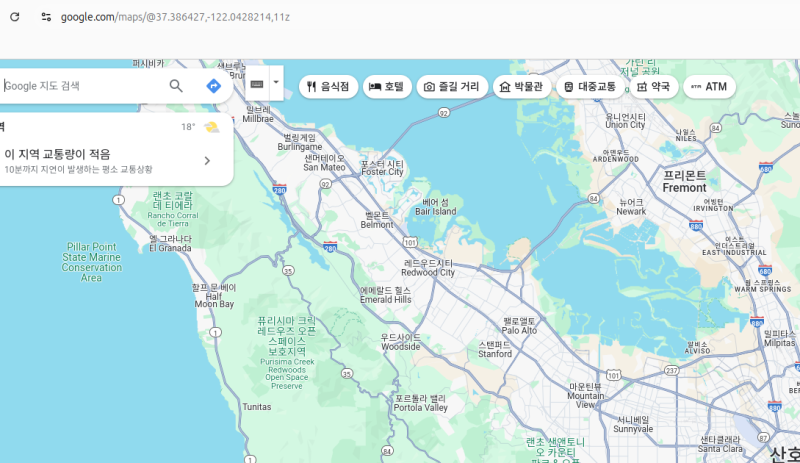Expand traffic details chevron in info card
The width and height of the screenshot is (800, 463).
coord(207,160)
